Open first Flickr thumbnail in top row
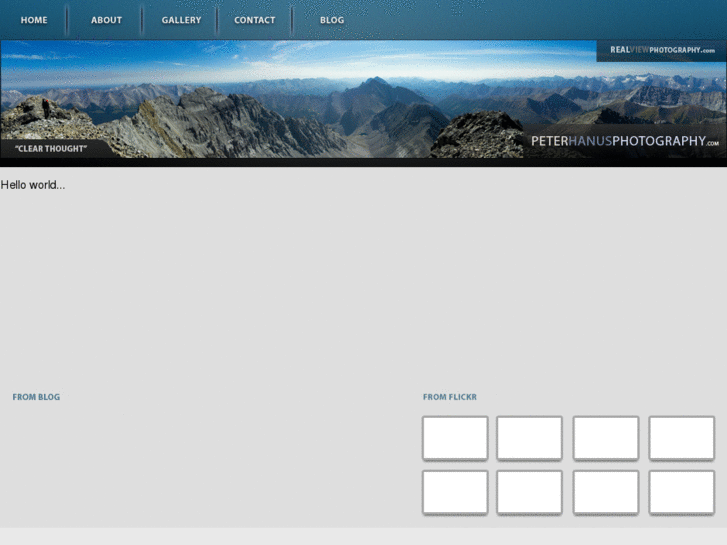This screenshot has height=545, width=727. (x=455, y=438)
